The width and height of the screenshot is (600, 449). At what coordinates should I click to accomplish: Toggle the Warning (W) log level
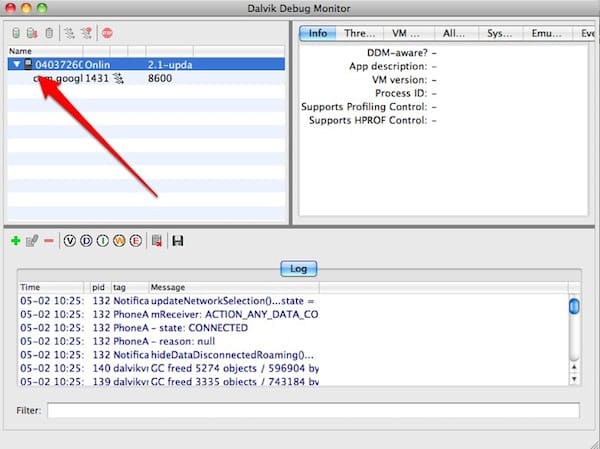pyautogui.click(x=119, y=241)
